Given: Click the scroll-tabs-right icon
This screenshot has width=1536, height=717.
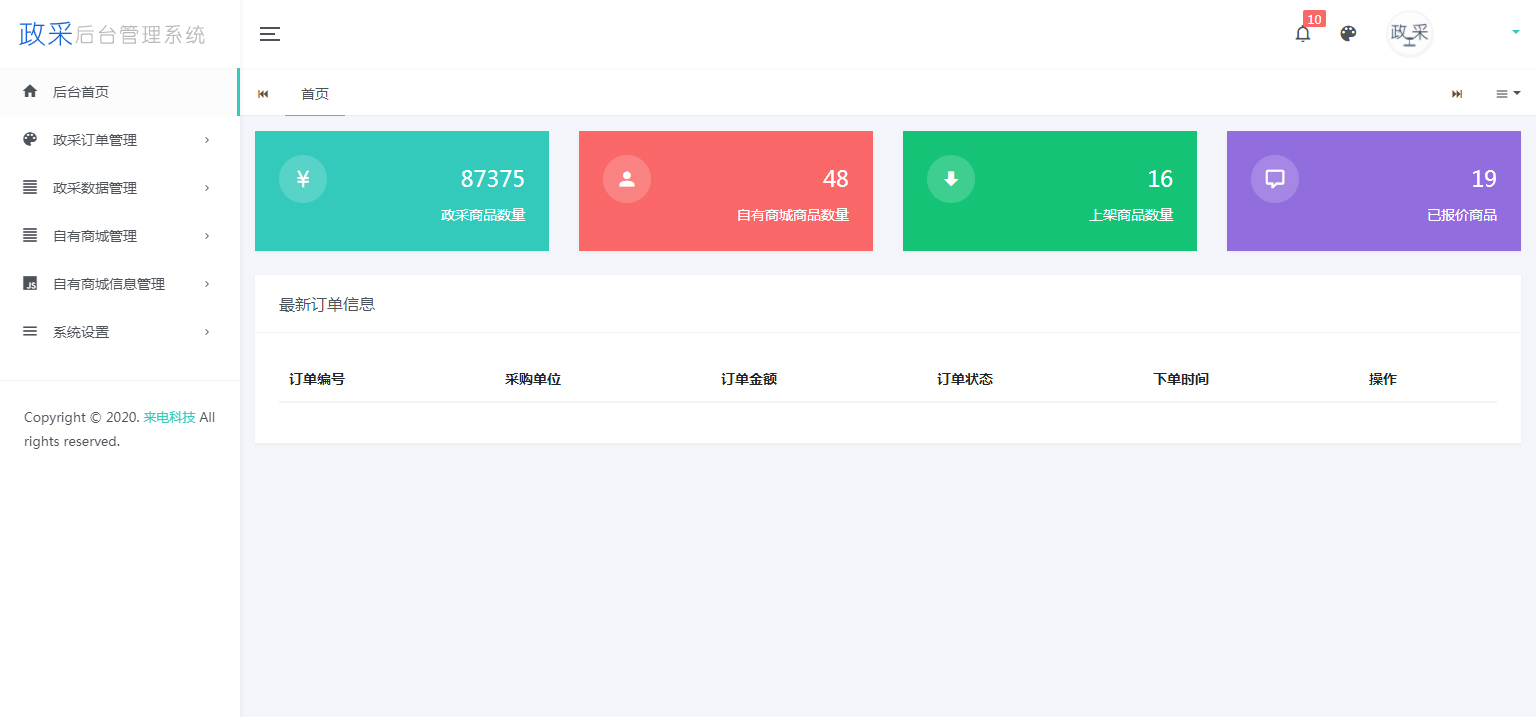Looking at the screenshot, I should coord(1457,94).
